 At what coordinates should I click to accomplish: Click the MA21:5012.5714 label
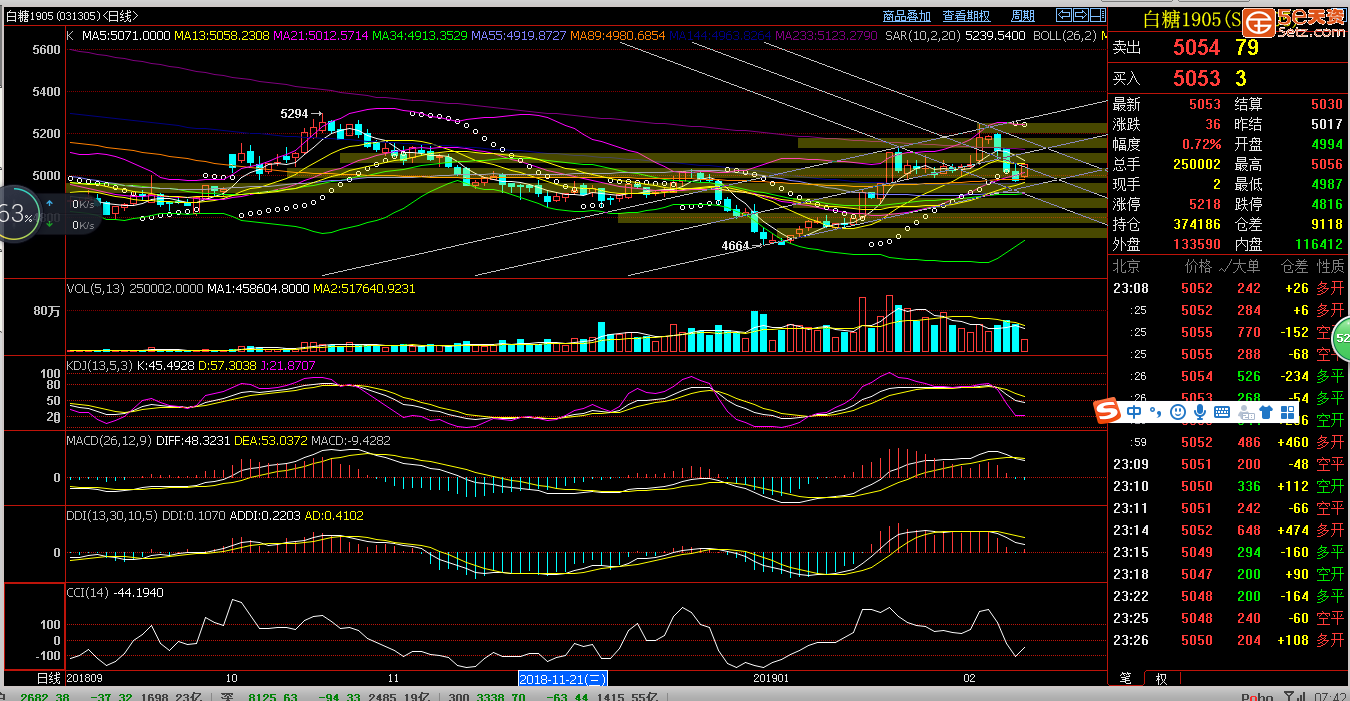click(321, 35)
